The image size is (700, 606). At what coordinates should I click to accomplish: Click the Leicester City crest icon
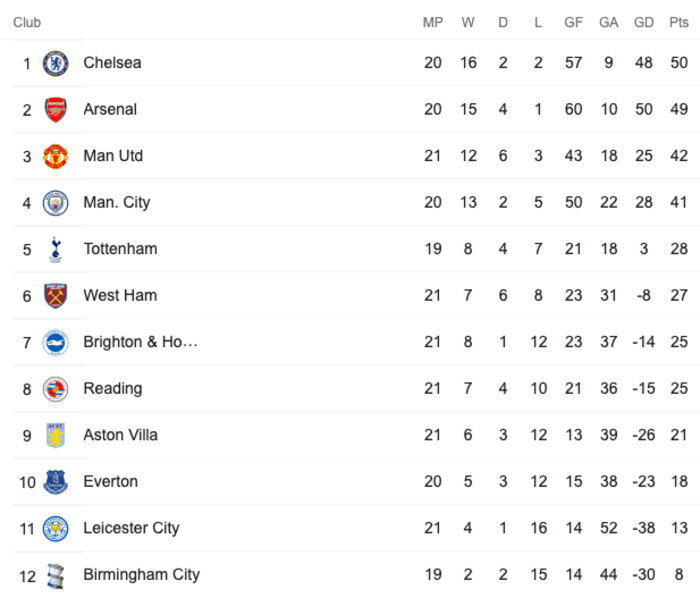[55, 528]
